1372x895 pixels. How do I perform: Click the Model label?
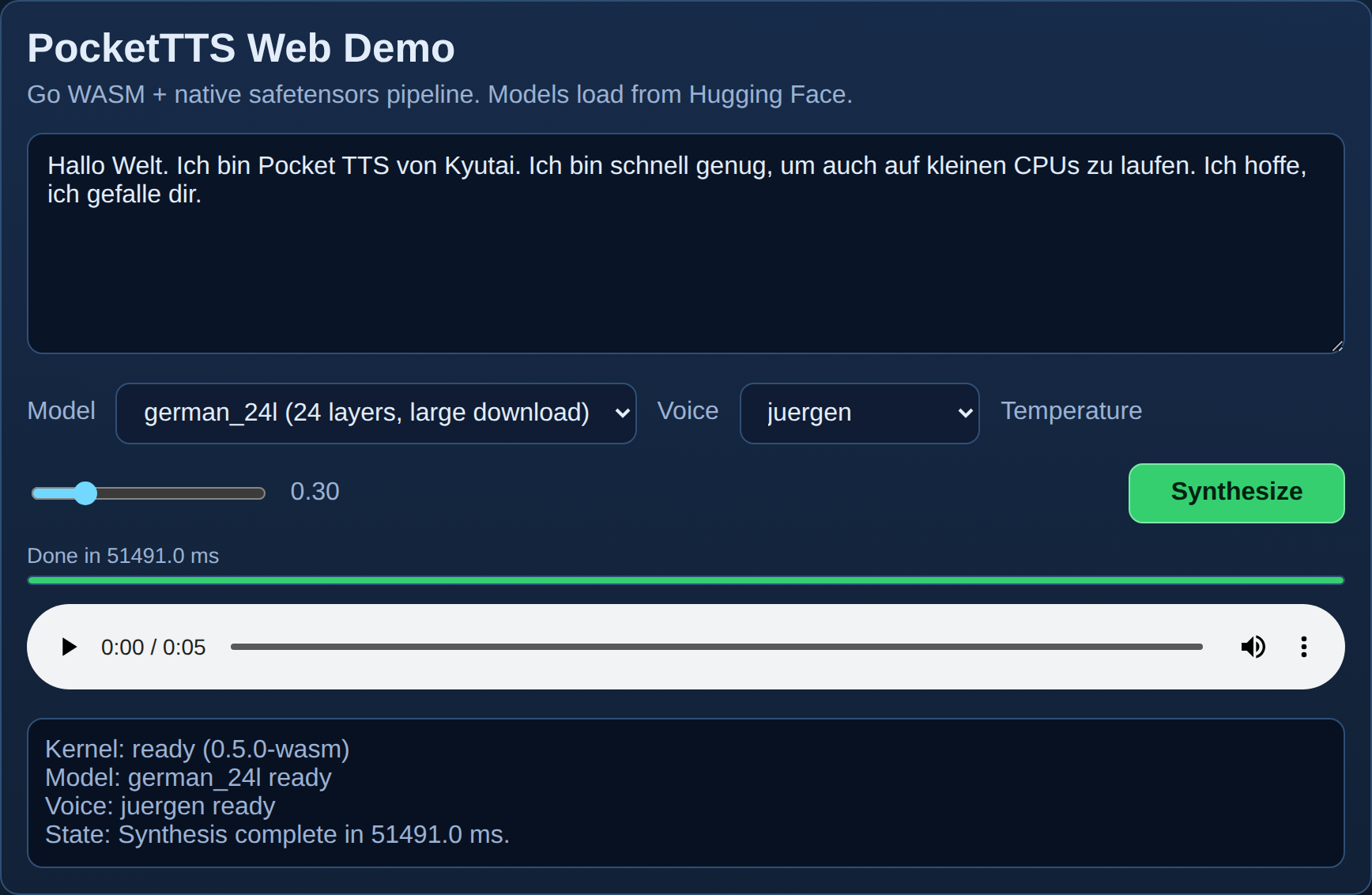pos(62,411)
